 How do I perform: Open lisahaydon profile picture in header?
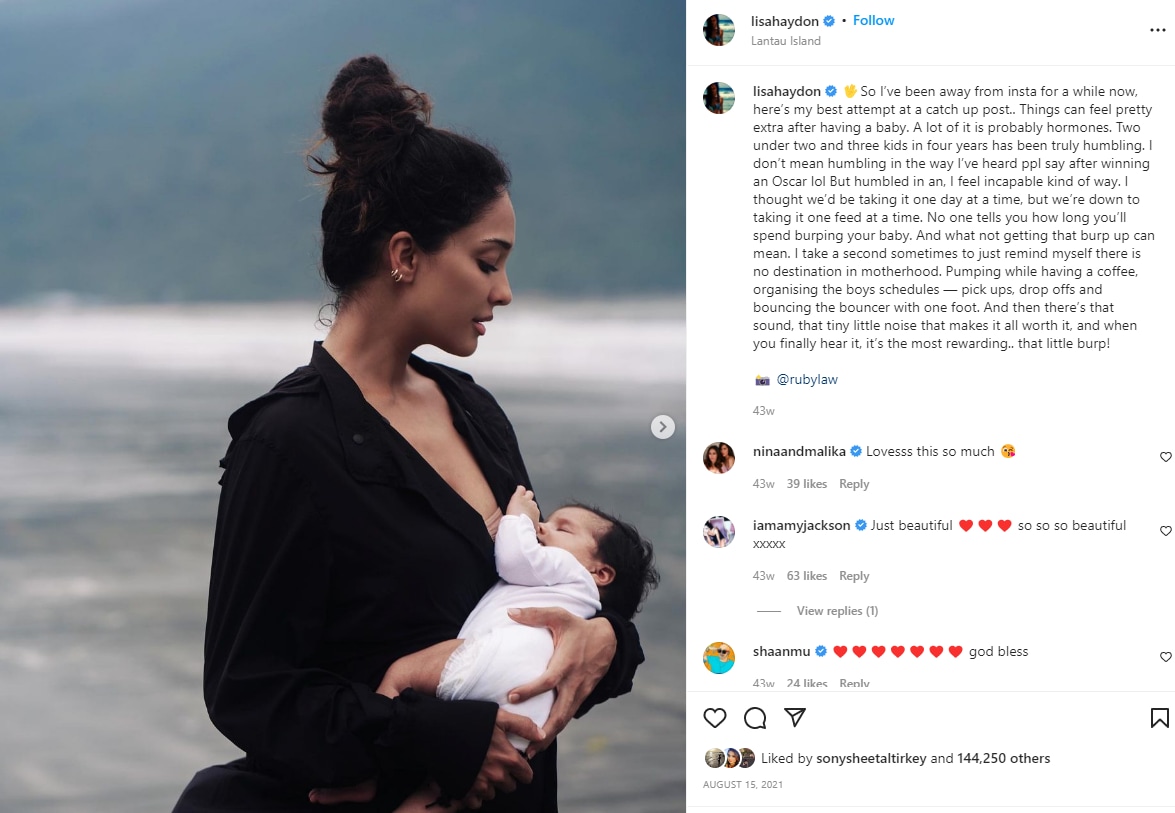[x=719, y=30]
